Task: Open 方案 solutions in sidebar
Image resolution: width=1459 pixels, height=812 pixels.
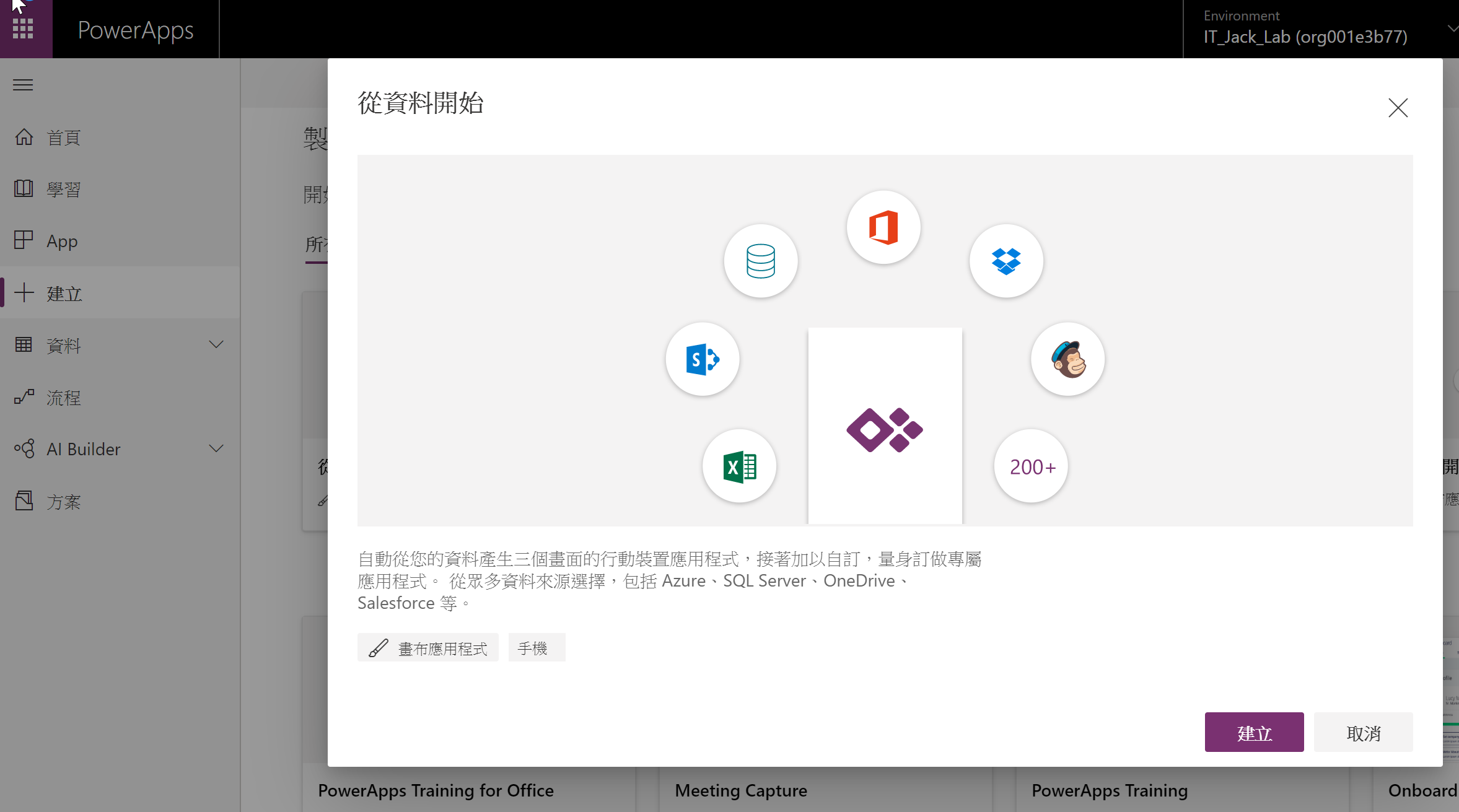Action: (120, 501)
